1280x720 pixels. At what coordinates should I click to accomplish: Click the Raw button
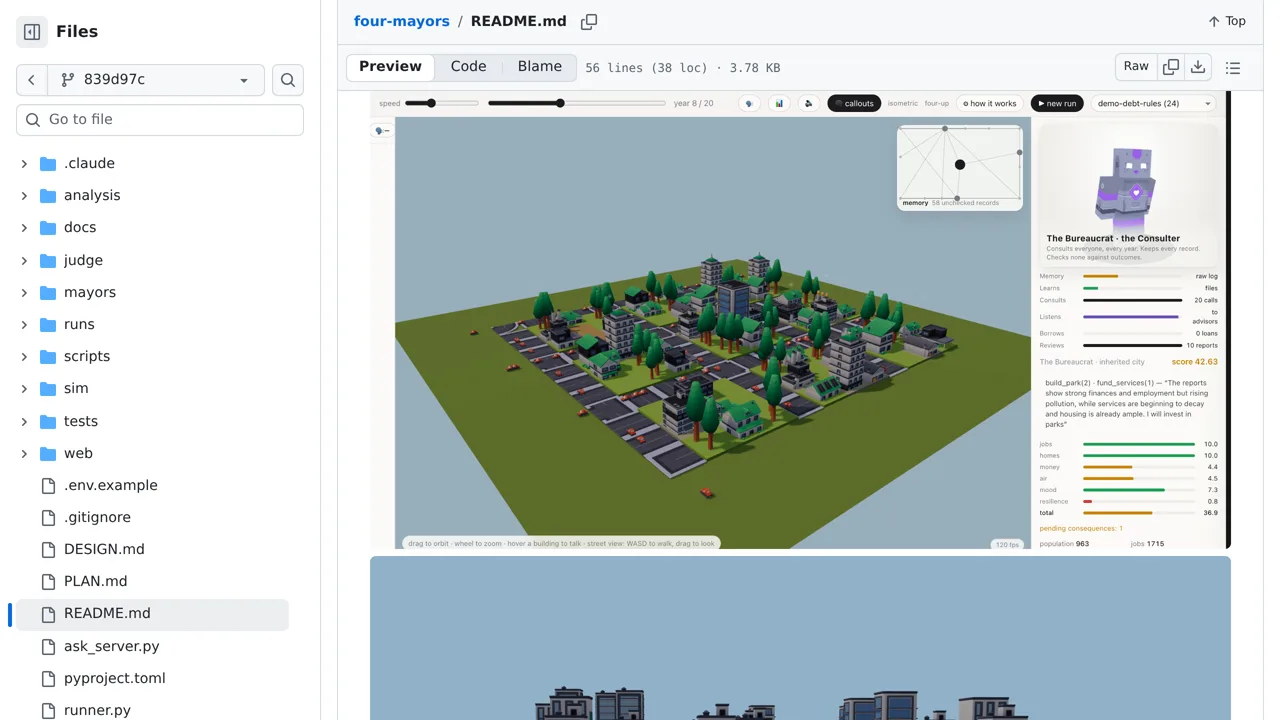[x=1136, y=67]
